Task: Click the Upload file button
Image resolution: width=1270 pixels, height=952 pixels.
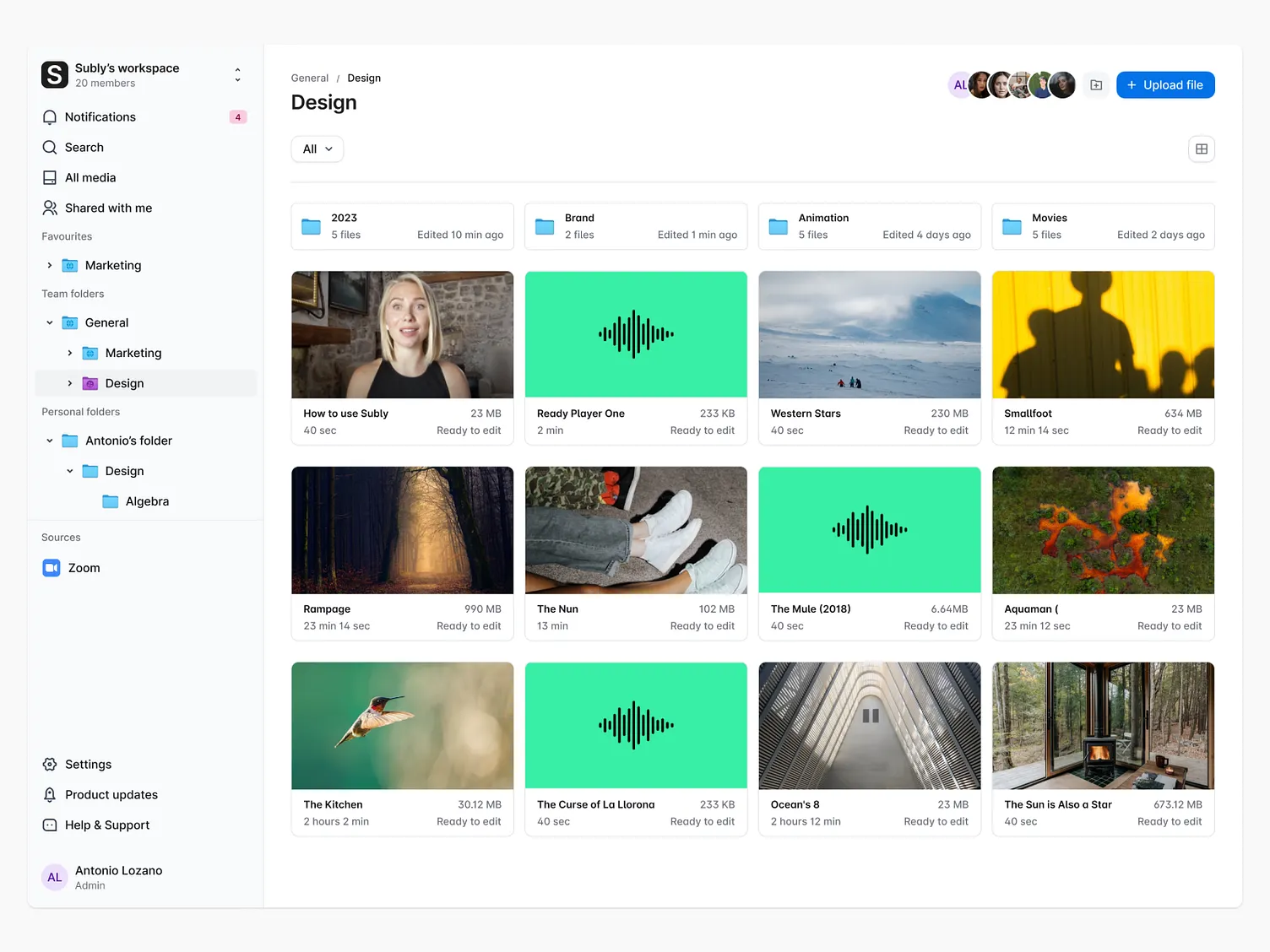Action: tap(1165, 84)
